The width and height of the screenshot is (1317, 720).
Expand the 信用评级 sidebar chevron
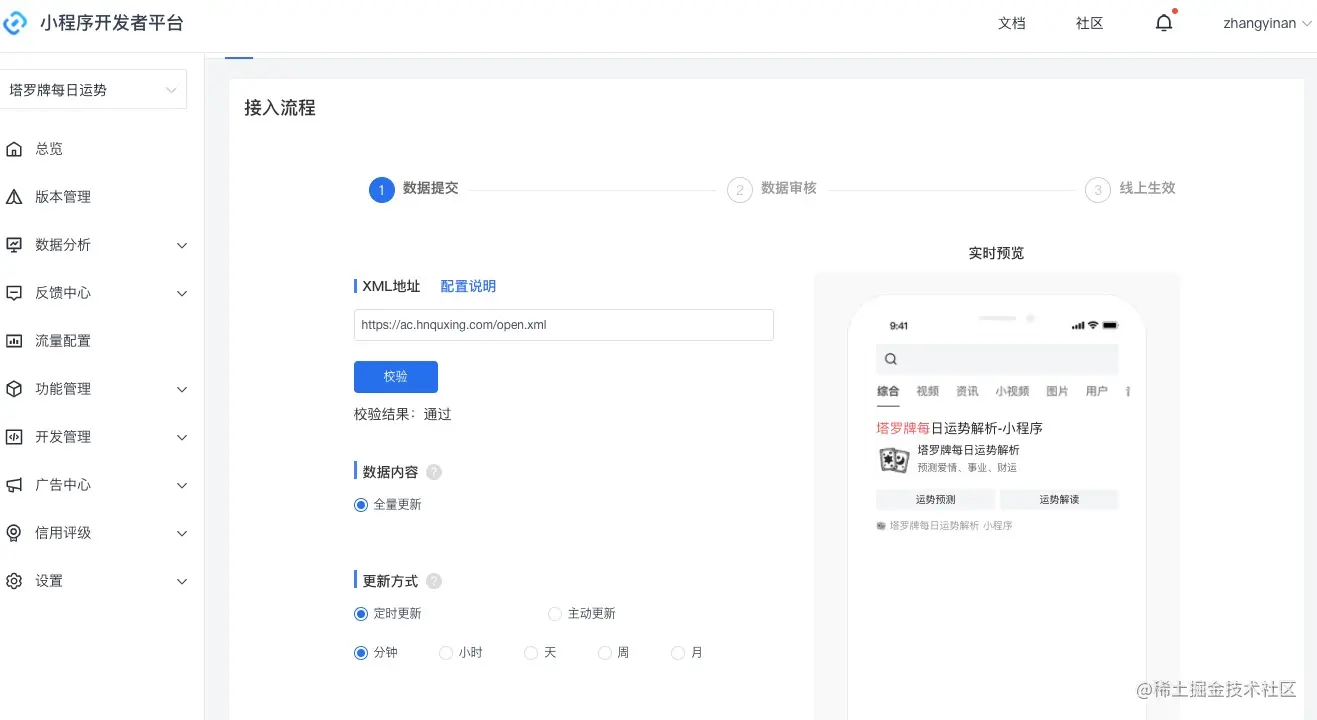(182, 533)
